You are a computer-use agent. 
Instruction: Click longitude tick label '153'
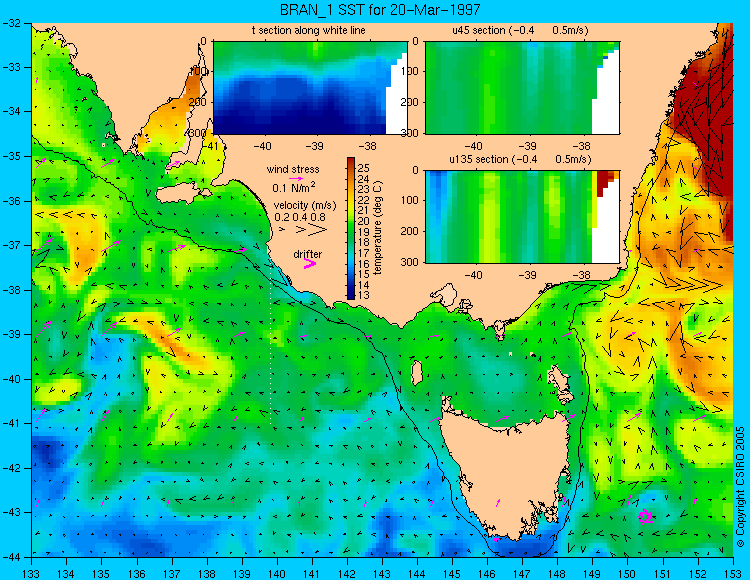click(x=732, y=574)
